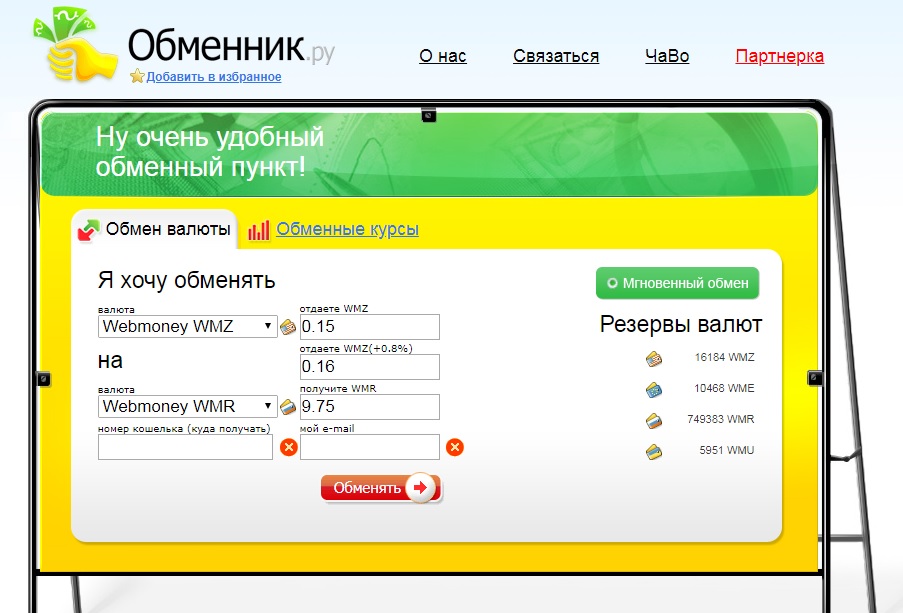903x613 pixels.
Task: Click the 16184 WMZ reserve value
Action: pos(724,357)
